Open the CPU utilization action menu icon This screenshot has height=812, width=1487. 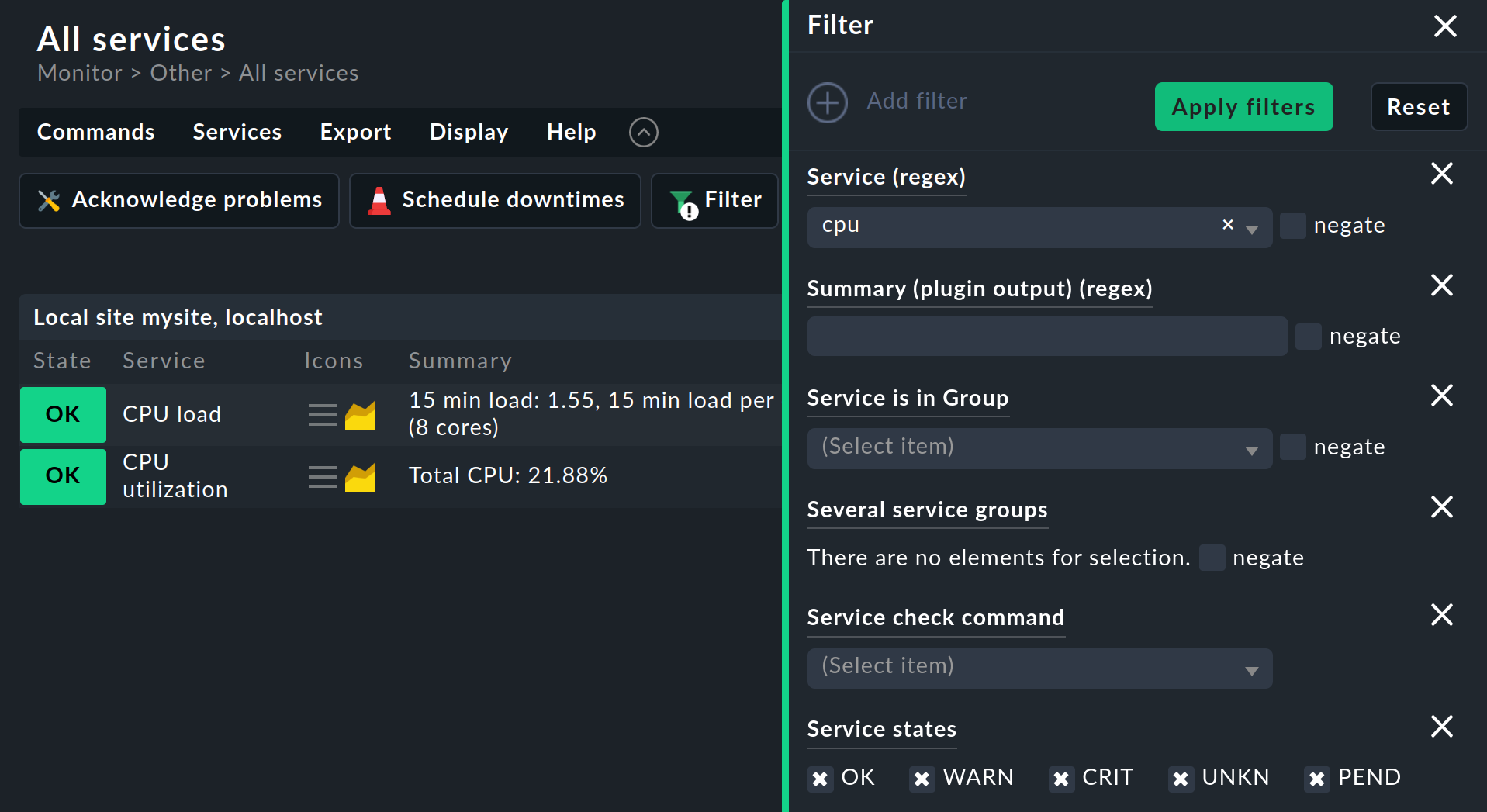[x=322, y=477]
